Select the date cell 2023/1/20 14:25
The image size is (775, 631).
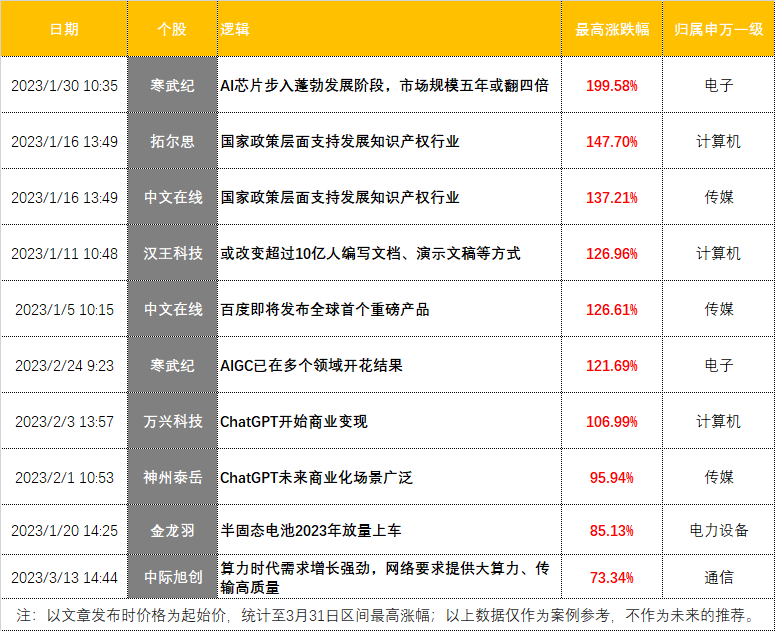click(64, 531)
